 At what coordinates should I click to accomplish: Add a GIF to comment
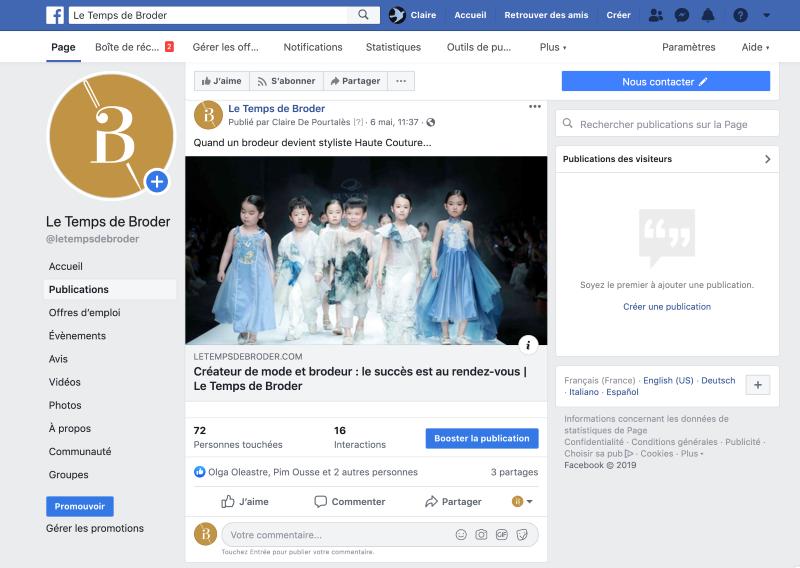(502, 535)
